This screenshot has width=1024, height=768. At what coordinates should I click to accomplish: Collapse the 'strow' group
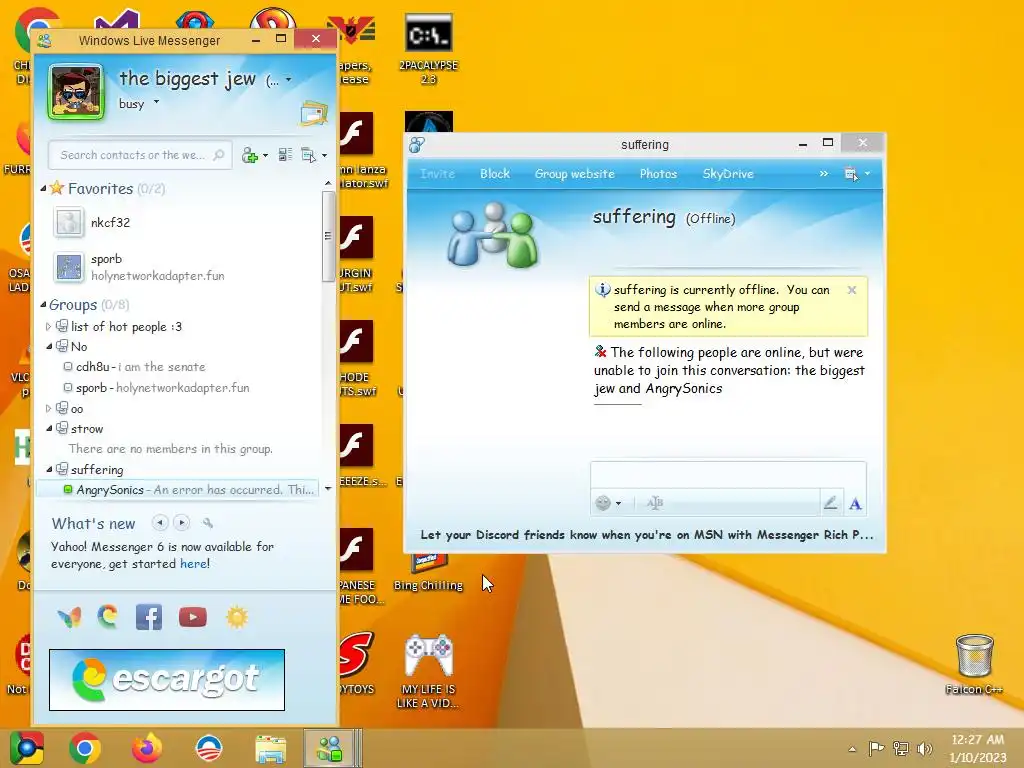tap(49, 429)
